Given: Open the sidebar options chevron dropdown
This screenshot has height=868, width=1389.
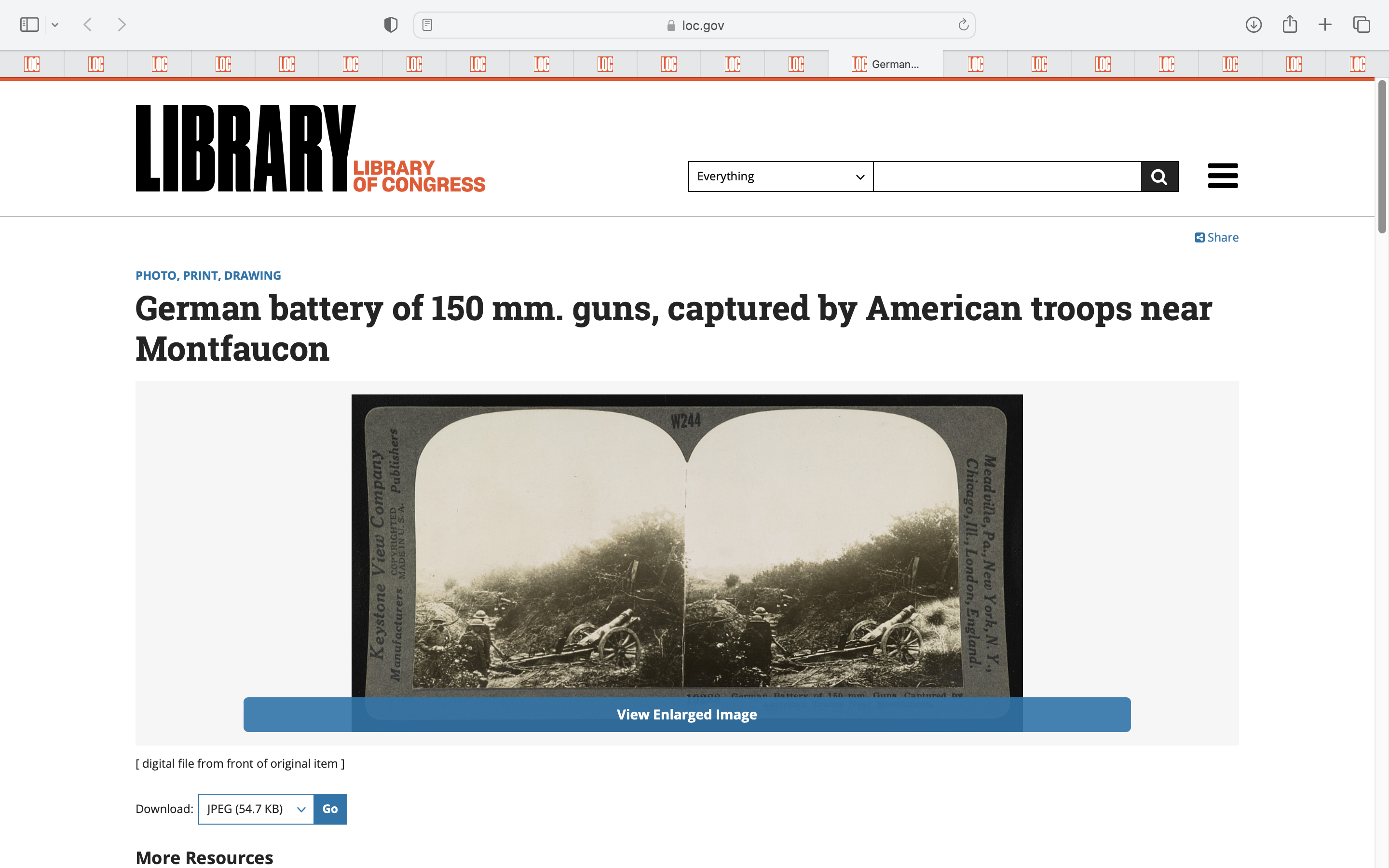Looking at the screenshot, I should click(x=55, y=25).
